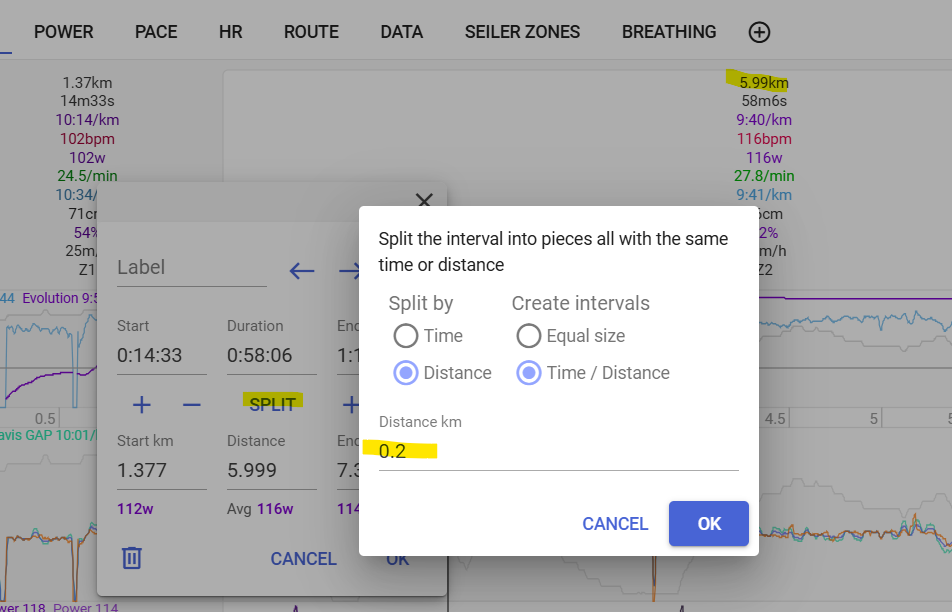This screenshot has height=612, width=952.
Task: Open the BREATHING tab
Action: 669,32
